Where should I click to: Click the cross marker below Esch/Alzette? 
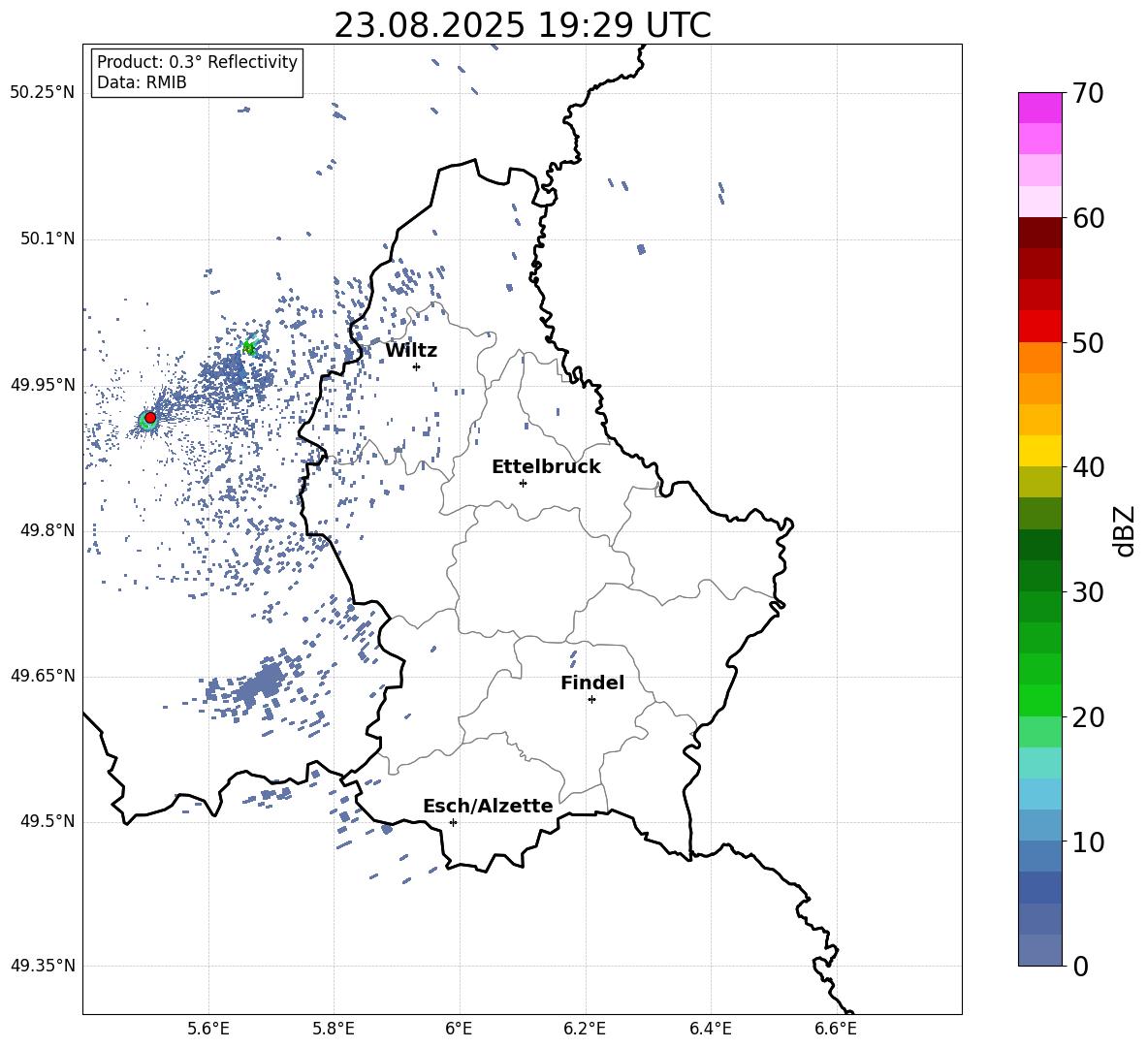[x=453, y=822]
